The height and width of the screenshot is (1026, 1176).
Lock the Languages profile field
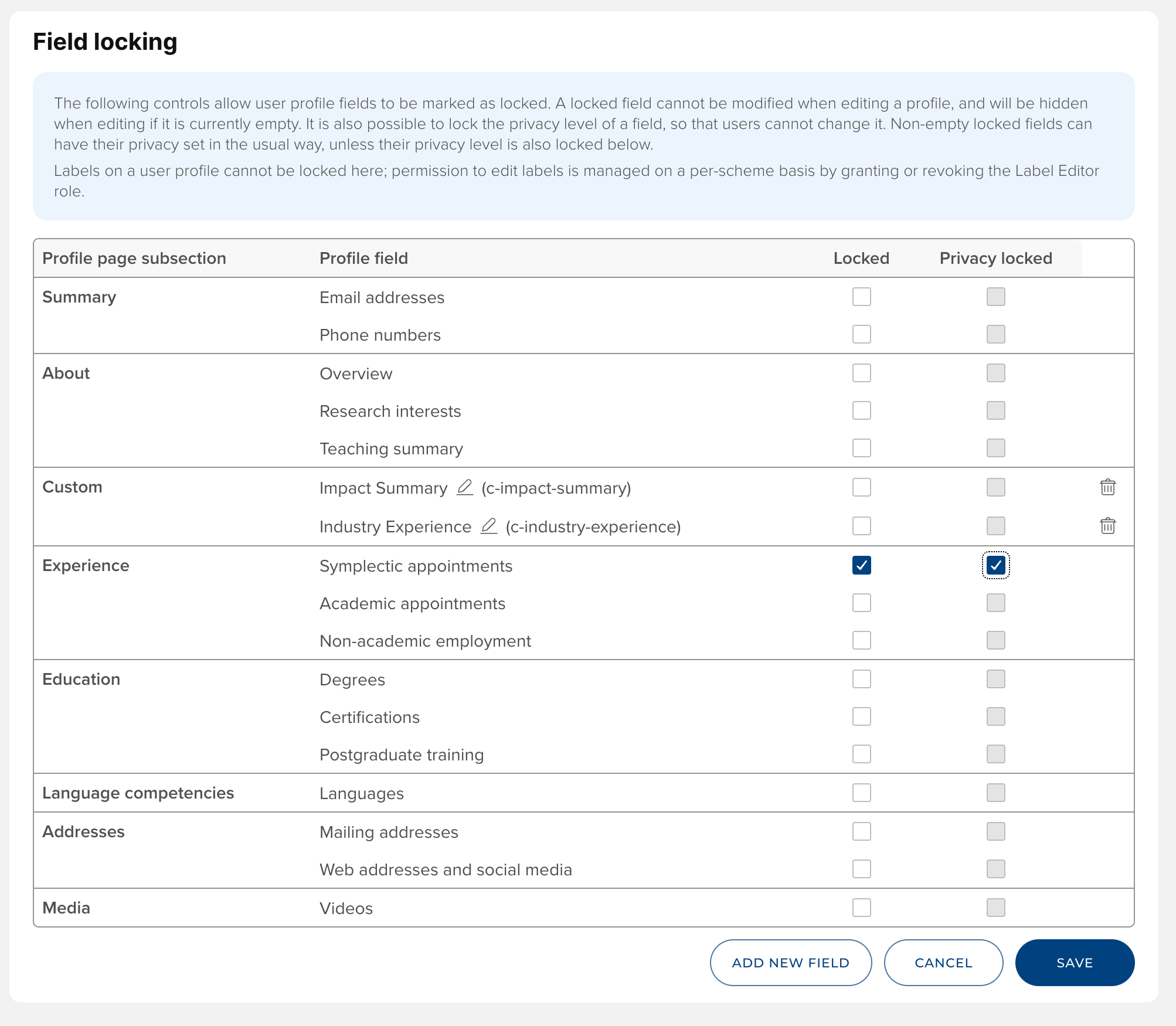coord(861,793)
